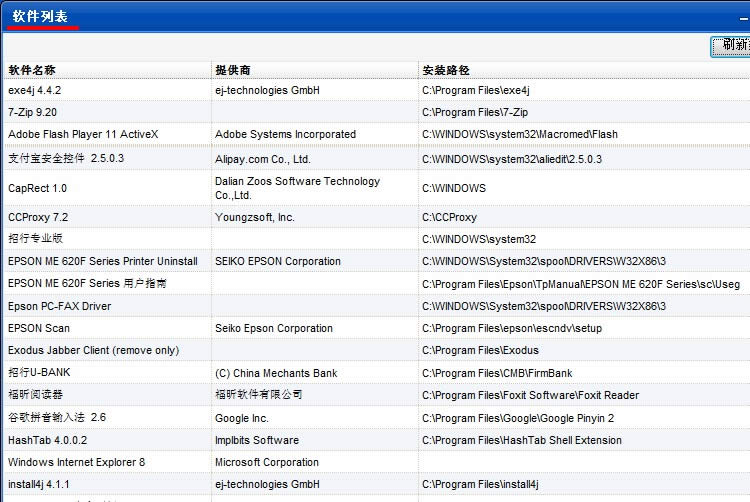The image size is (750, 502).
Task: Click the Google Pinyin 2 install path
Action: pos(518,418)
